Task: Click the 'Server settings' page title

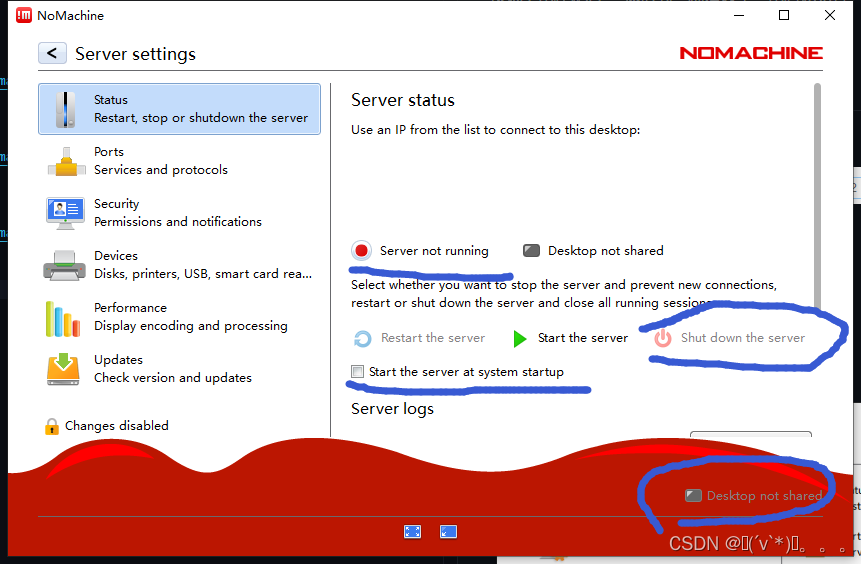Action: [x=135, y=54]
